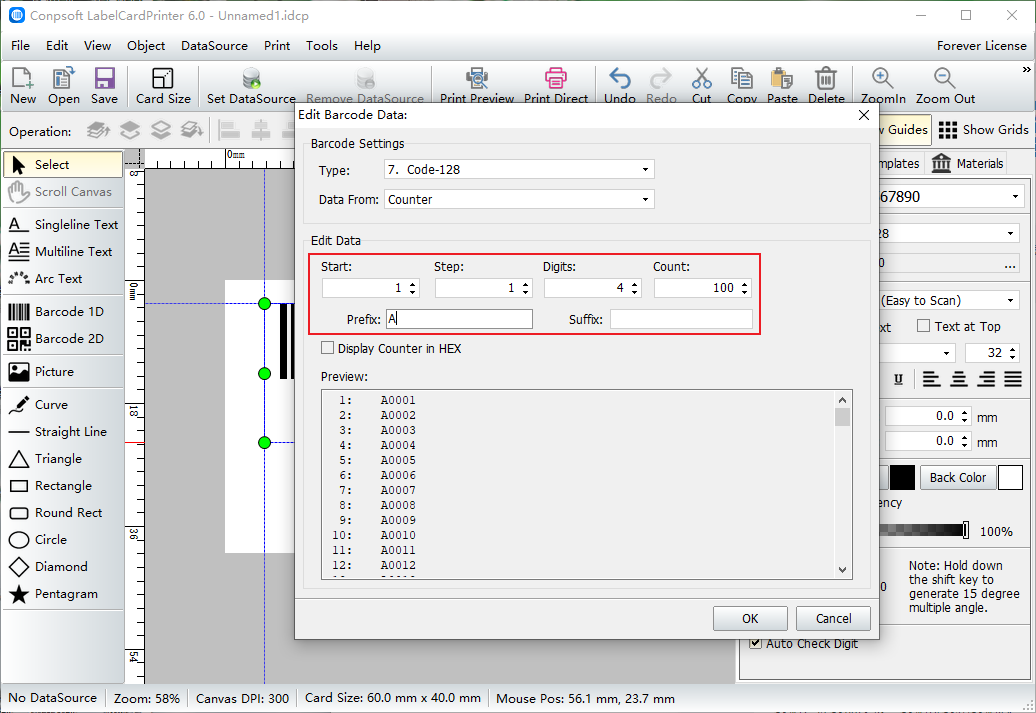The image size is (1036, 713).
Task: Click the Back Color button
Action: [x=957, y=477]
